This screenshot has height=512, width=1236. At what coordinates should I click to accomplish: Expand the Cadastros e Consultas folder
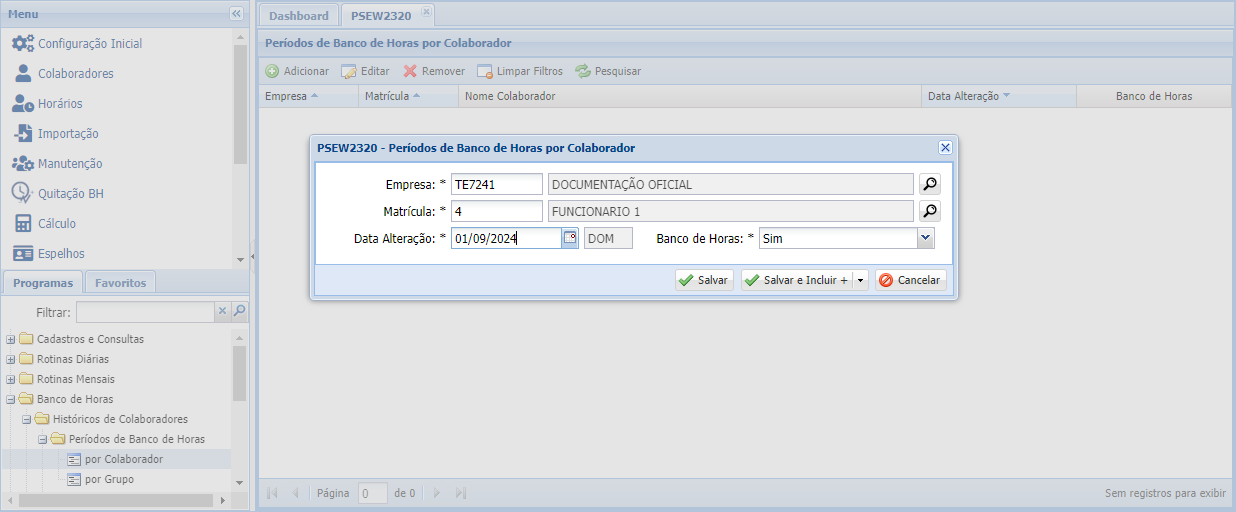[x=11, y=339]
